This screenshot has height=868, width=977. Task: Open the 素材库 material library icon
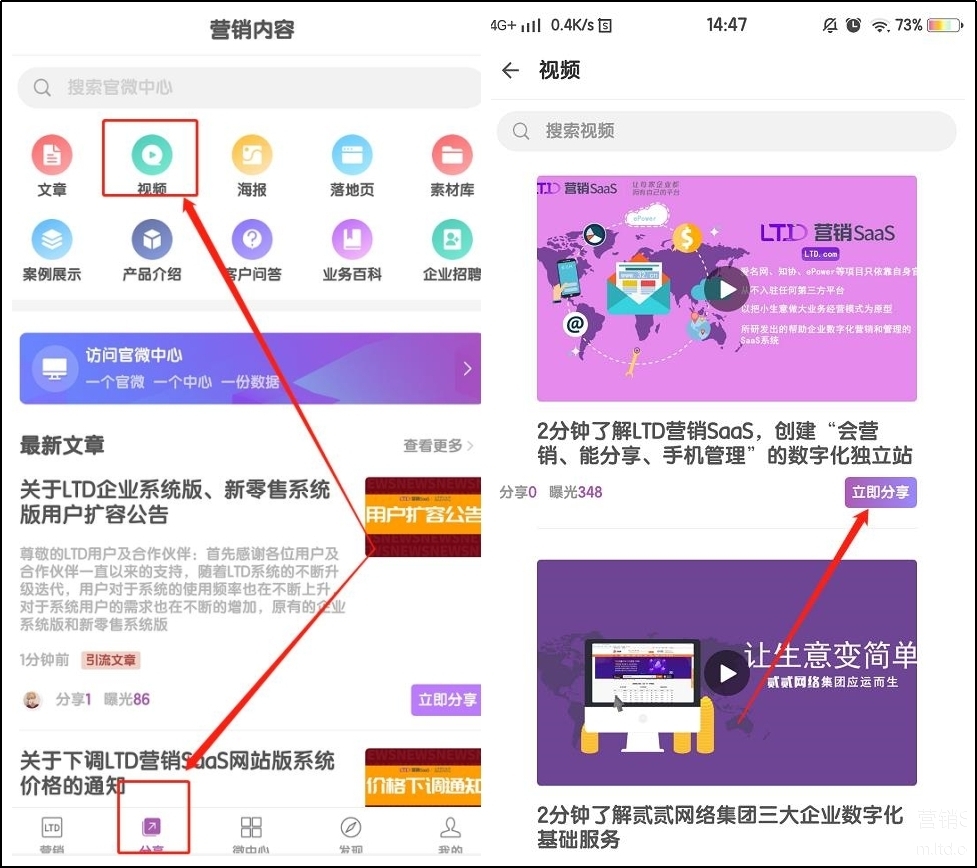(452, 156)
